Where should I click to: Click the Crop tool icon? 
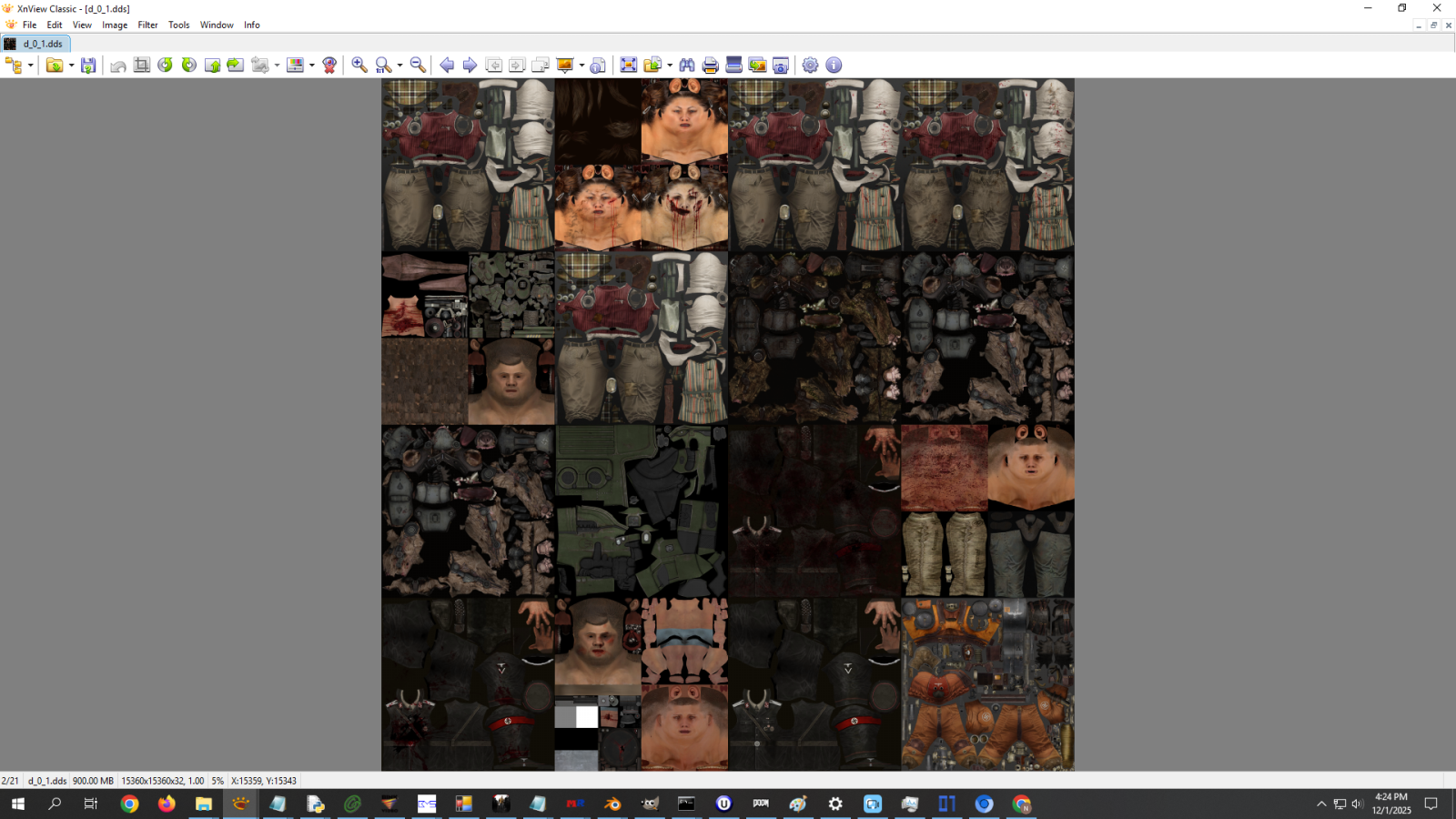coord(142,66)
